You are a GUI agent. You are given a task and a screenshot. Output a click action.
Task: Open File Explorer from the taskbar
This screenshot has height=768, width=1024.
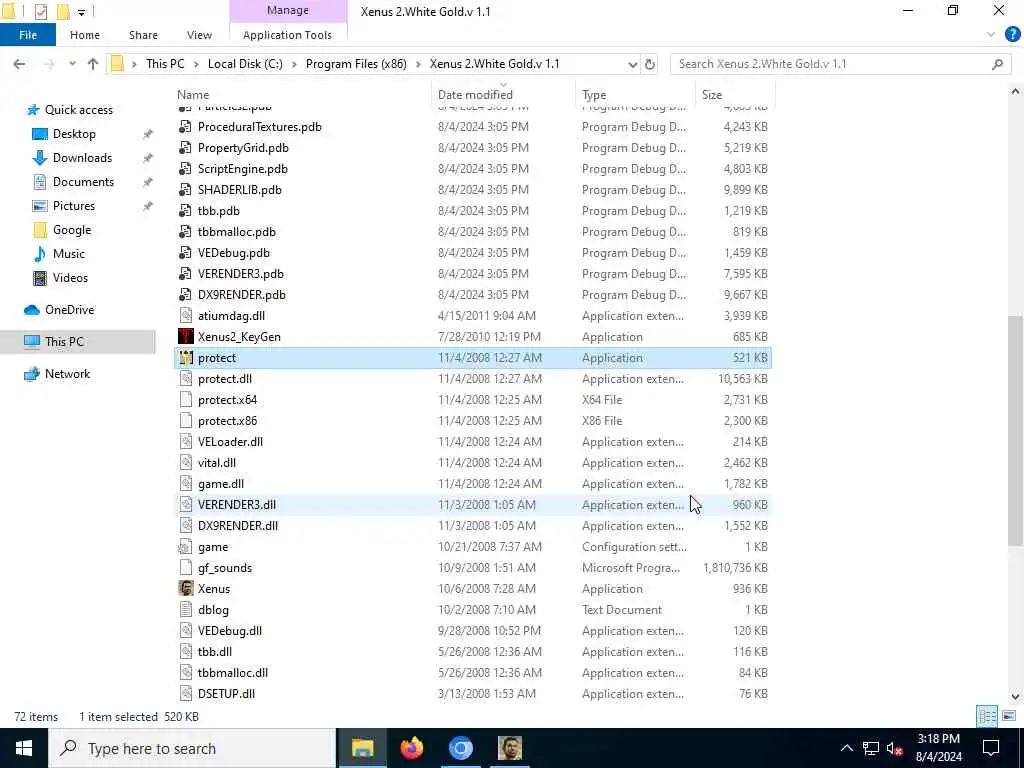(362, 748)
